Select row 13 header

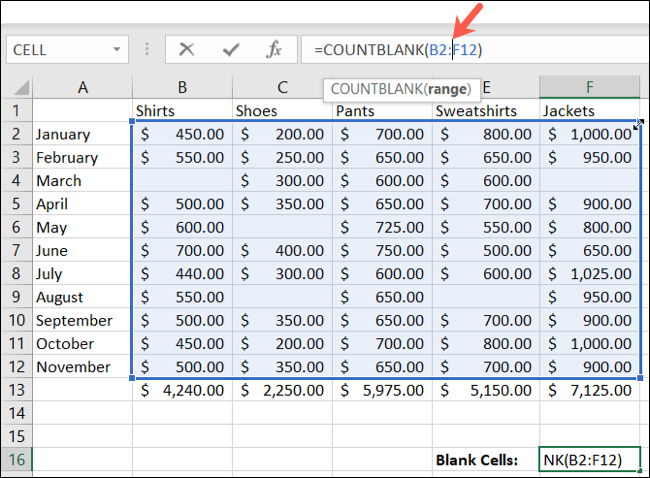tap(17, 389)
